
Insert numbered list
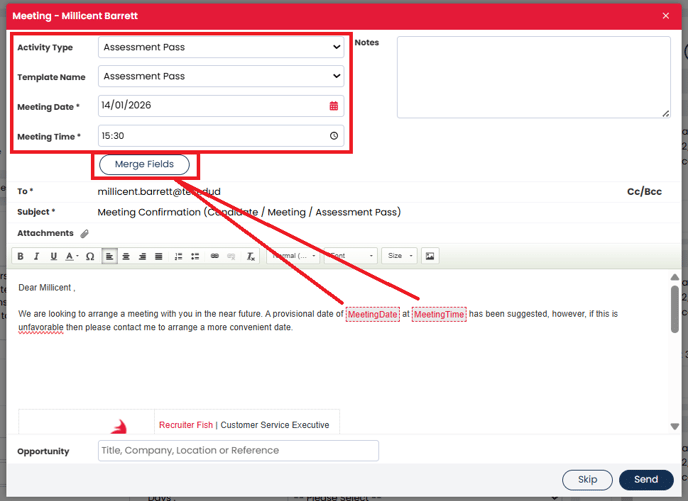tap(178, 256)
